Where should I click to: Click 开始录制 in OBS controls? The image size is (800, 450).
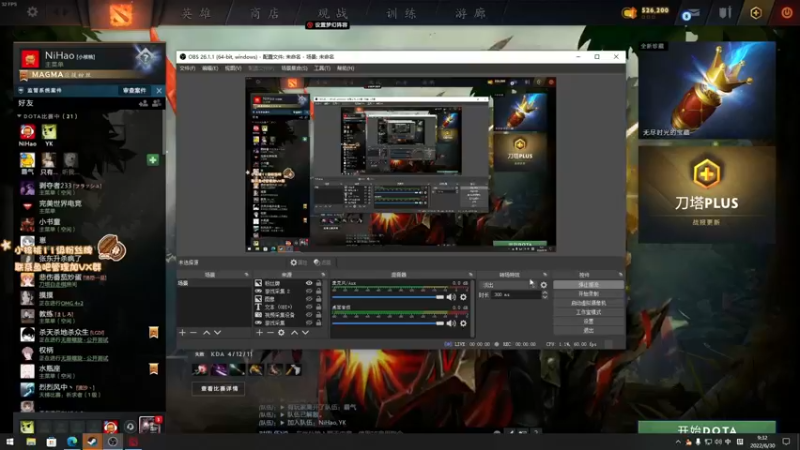click(x=588, y=294)
